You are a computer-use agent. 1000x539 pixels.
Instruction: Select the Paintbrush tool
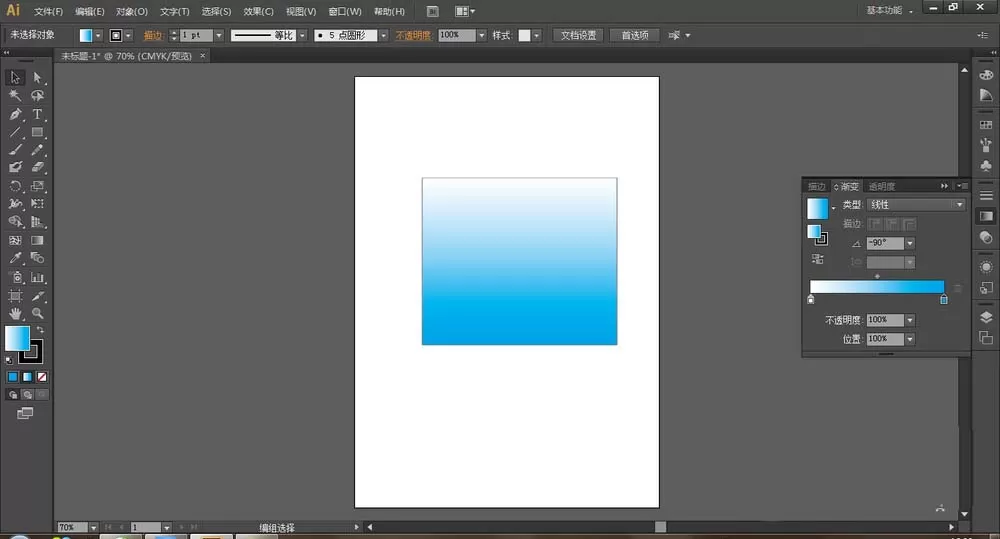click(x=15, y=150)
